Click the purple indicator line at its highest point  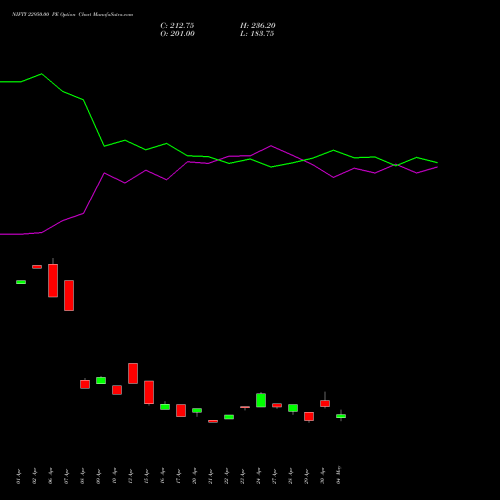point(271,146)
